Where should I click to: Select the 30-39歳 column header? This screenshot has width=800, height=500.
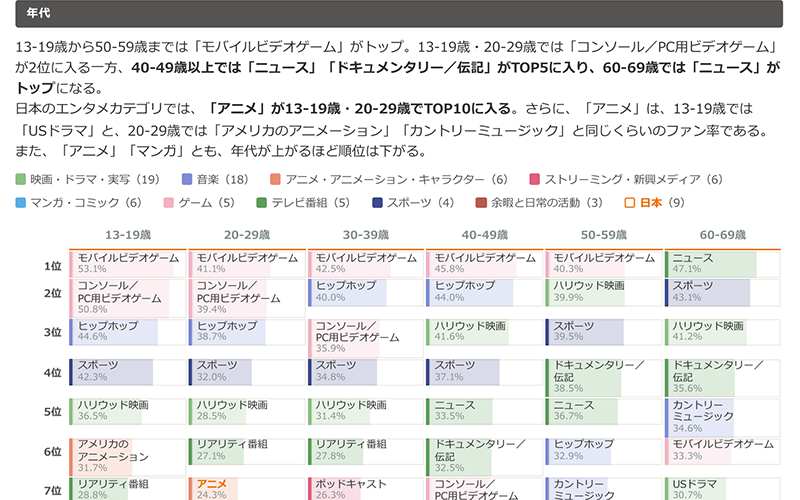click(366, 235)
